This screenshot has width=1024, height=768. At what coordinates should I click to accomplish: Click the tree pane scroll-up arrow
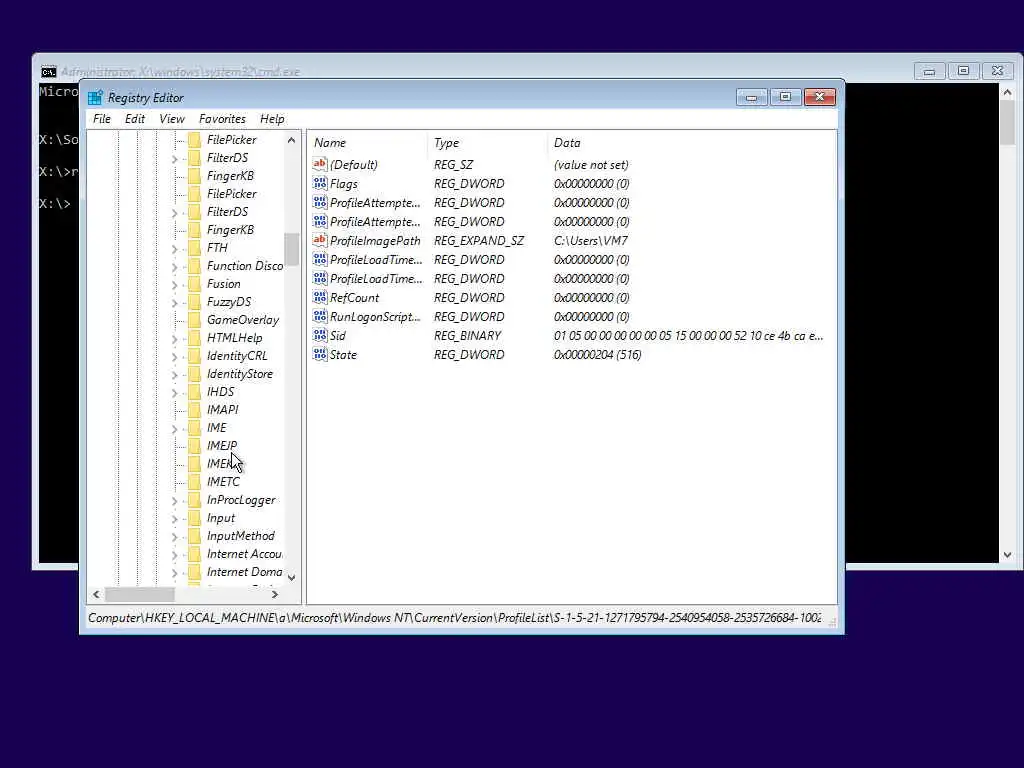(x=291, y=140)
